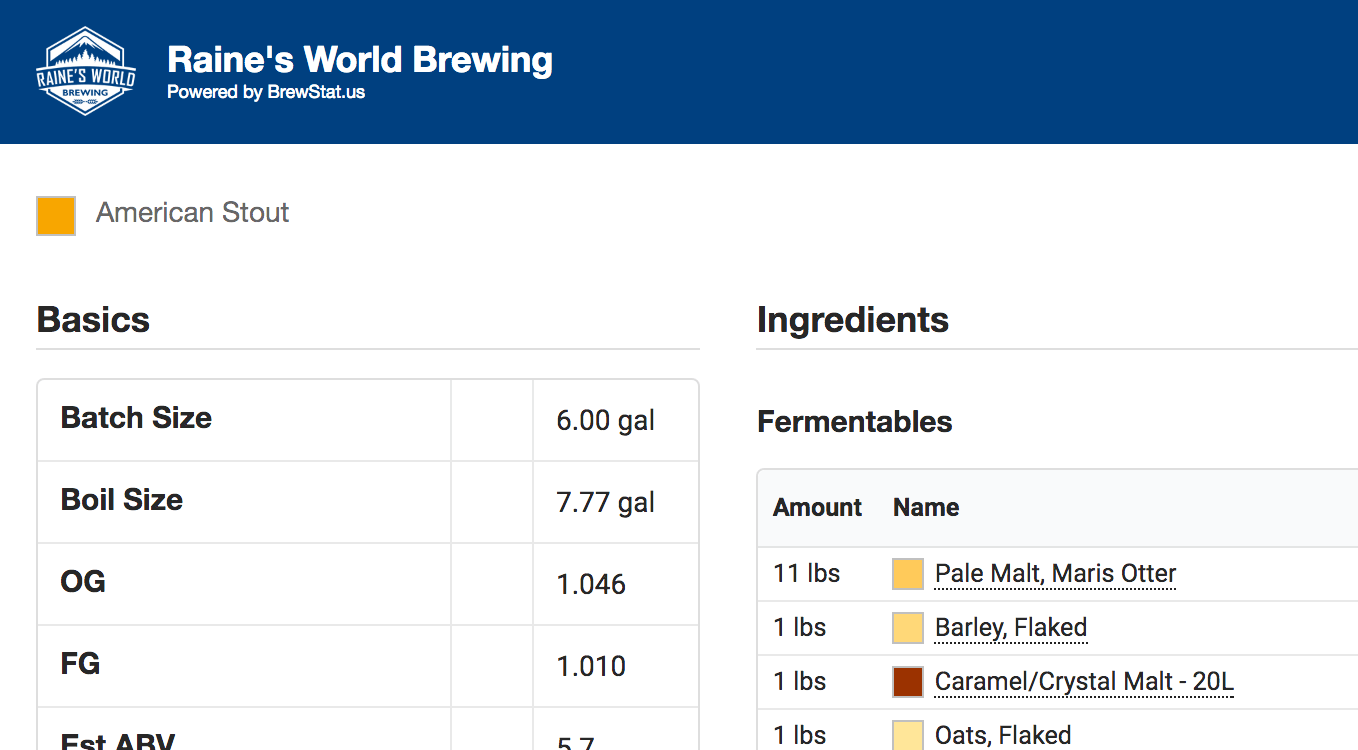The width and height of the screenshot is (1358, 750).
Task: Click the Raine's World Brewing logo
Action: (85, 71)
